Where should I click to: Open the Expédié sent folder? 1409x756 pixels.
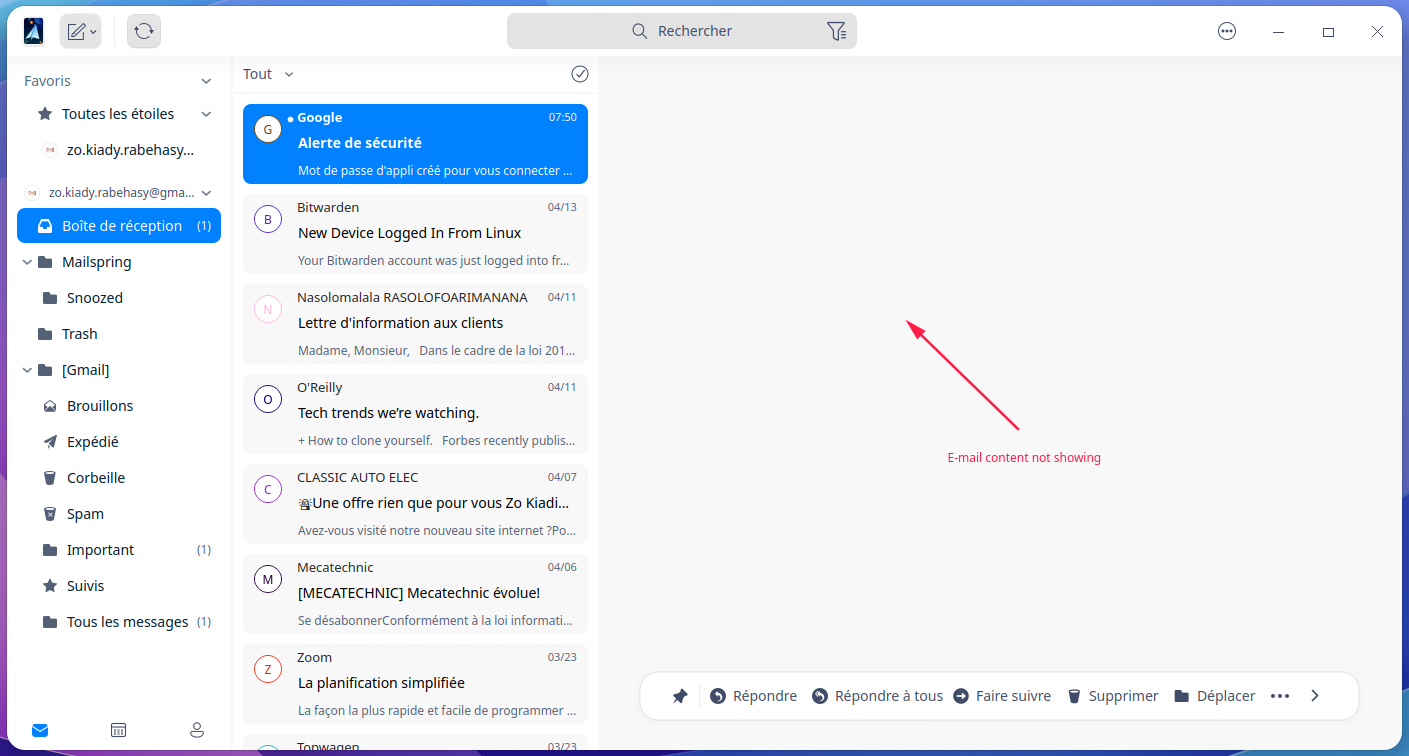[119, 442]
